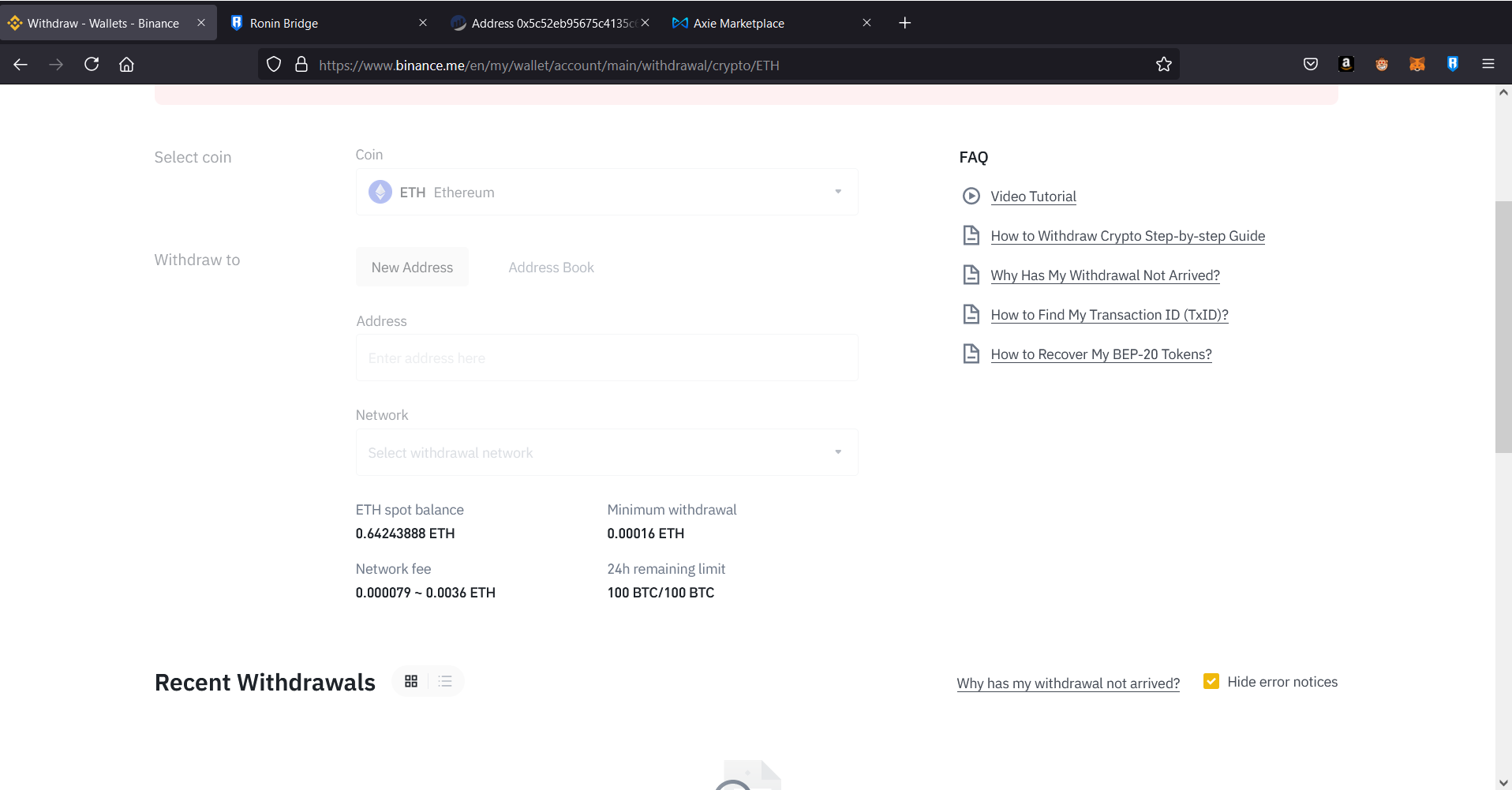The height and width of the screenshot is (790, 1512).
Task: Open the ETH Ethereum coin dropdown
Action: pyautogui.click(x=607, y=192)
